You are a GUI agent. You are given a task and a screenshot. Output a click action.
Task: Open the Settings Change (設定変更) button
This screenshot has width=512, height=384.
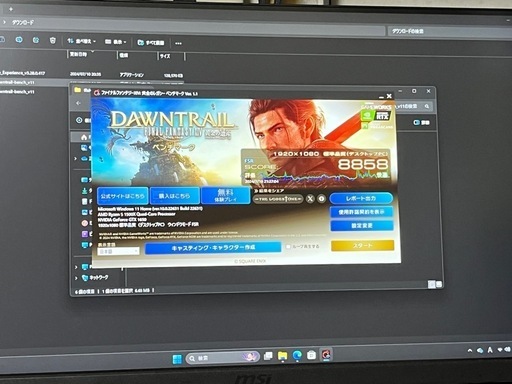(362, 226)
